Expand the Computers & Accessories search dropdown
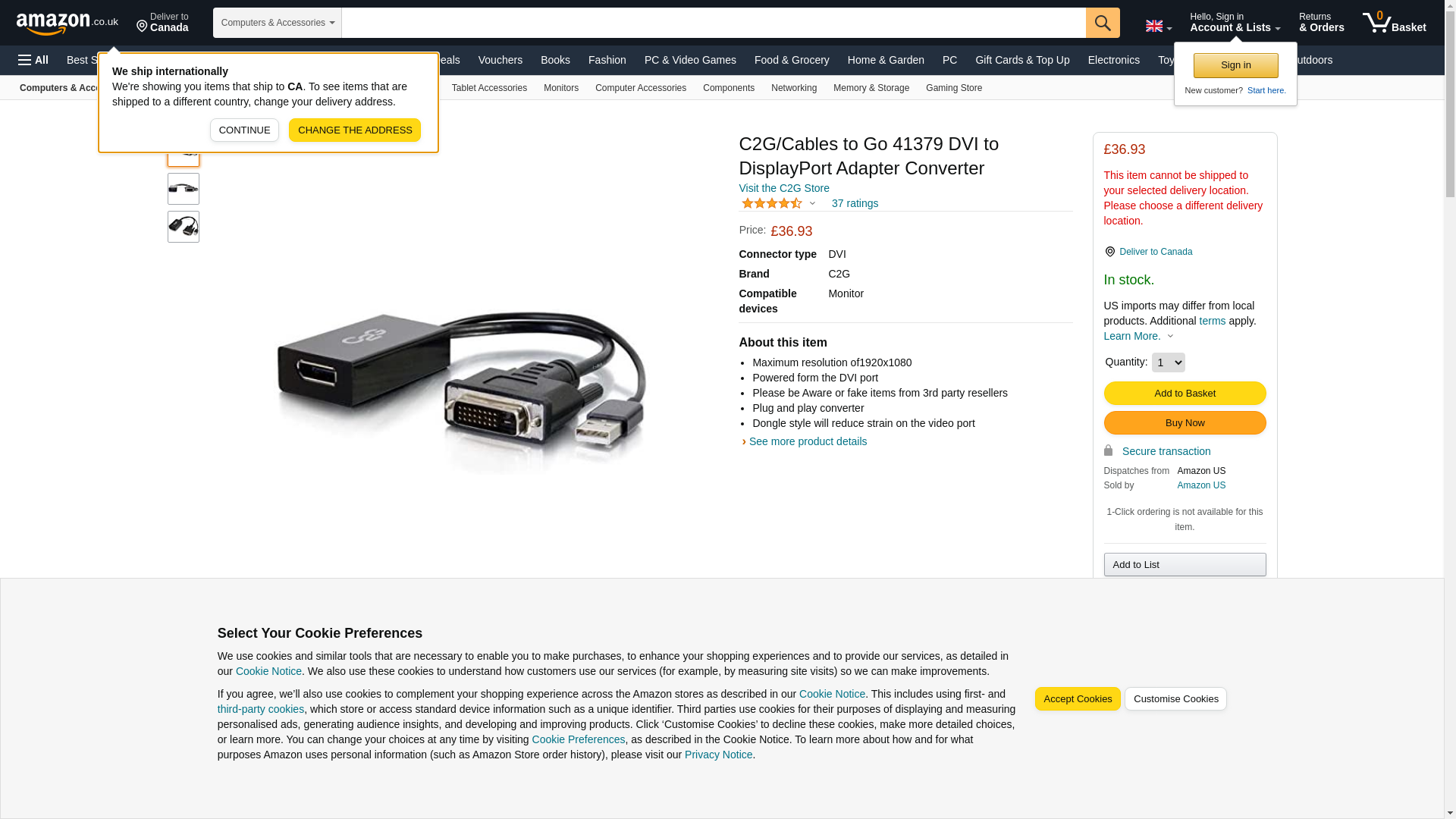Viewport: 1456px width, 819px height. (x=278, y=23)
